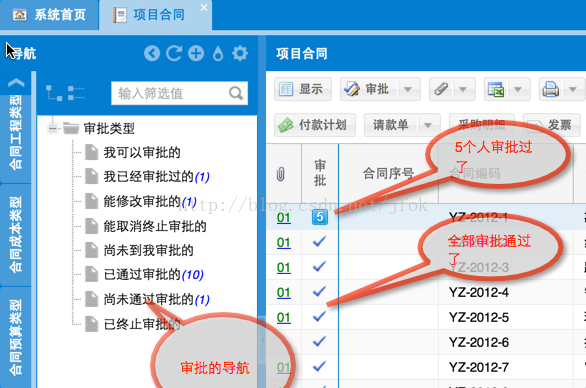
Task: Refresh the navigation panel
Action: click(x=174, y=53)
